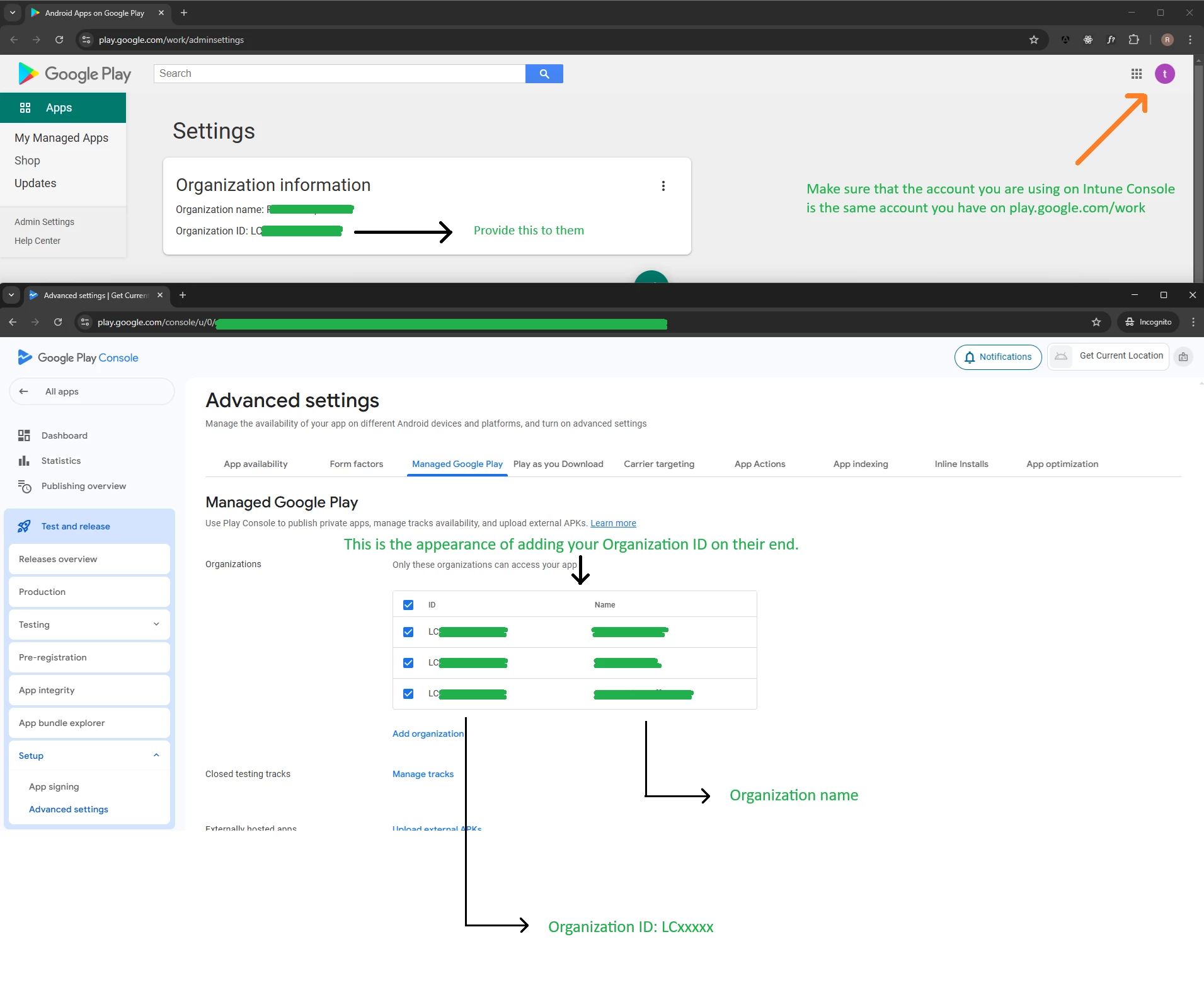Open tab search dropdown in bottom browser
Image resolution: width=1204 pixels, height=985 pixels.
point(11,295)
